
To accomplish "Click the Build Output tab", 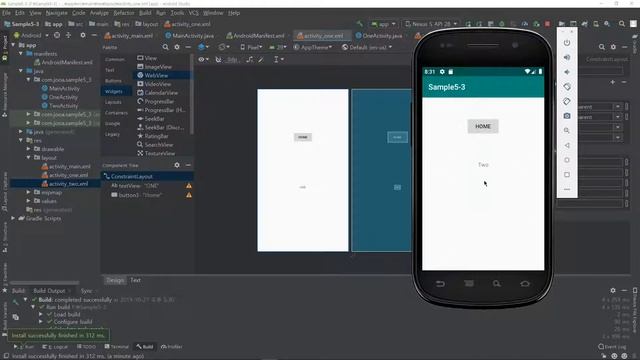I will pyautogui.click(x=49, y=291).
